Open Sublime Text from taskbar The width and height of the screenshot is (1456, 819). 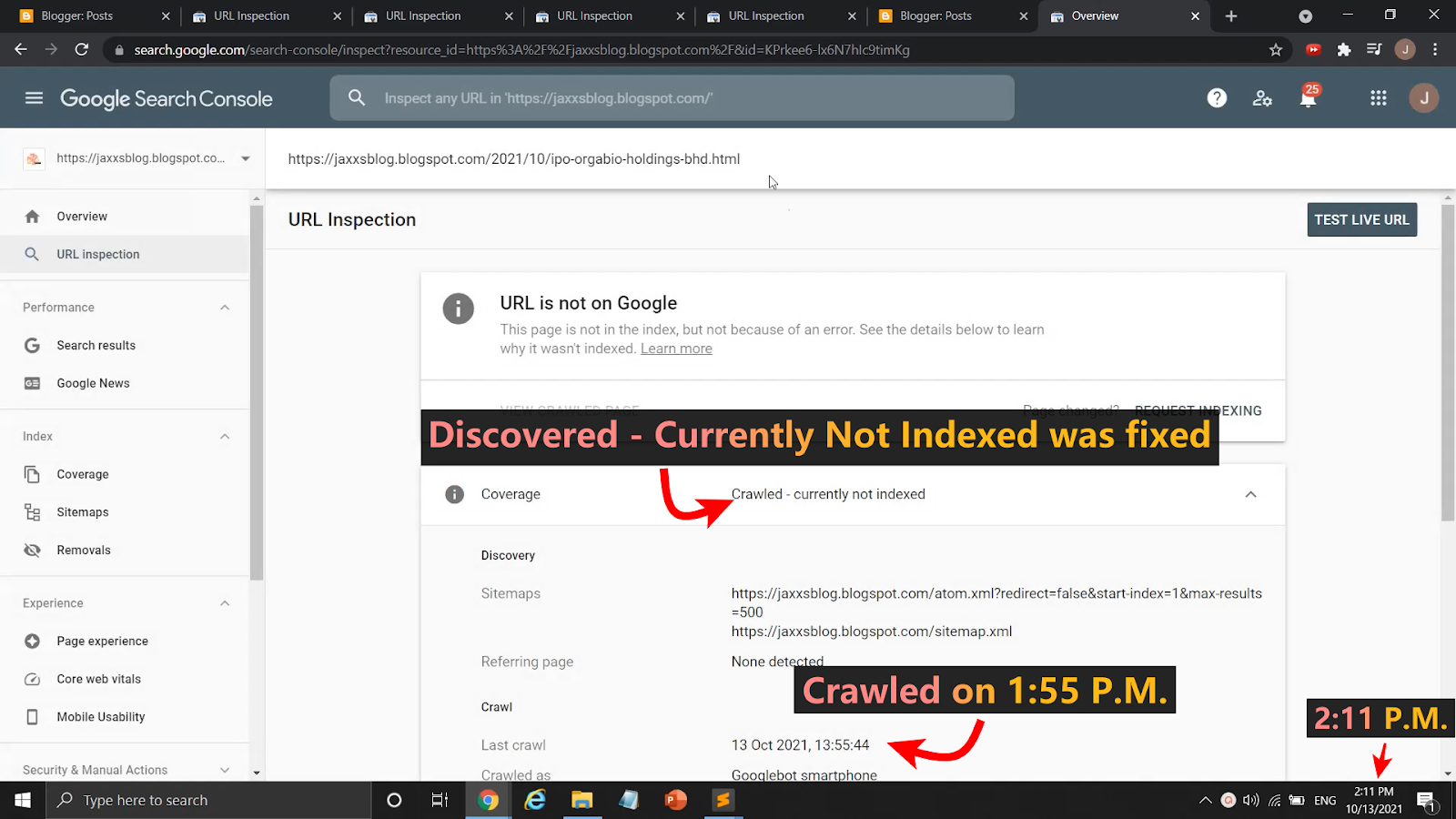(723, 800)
